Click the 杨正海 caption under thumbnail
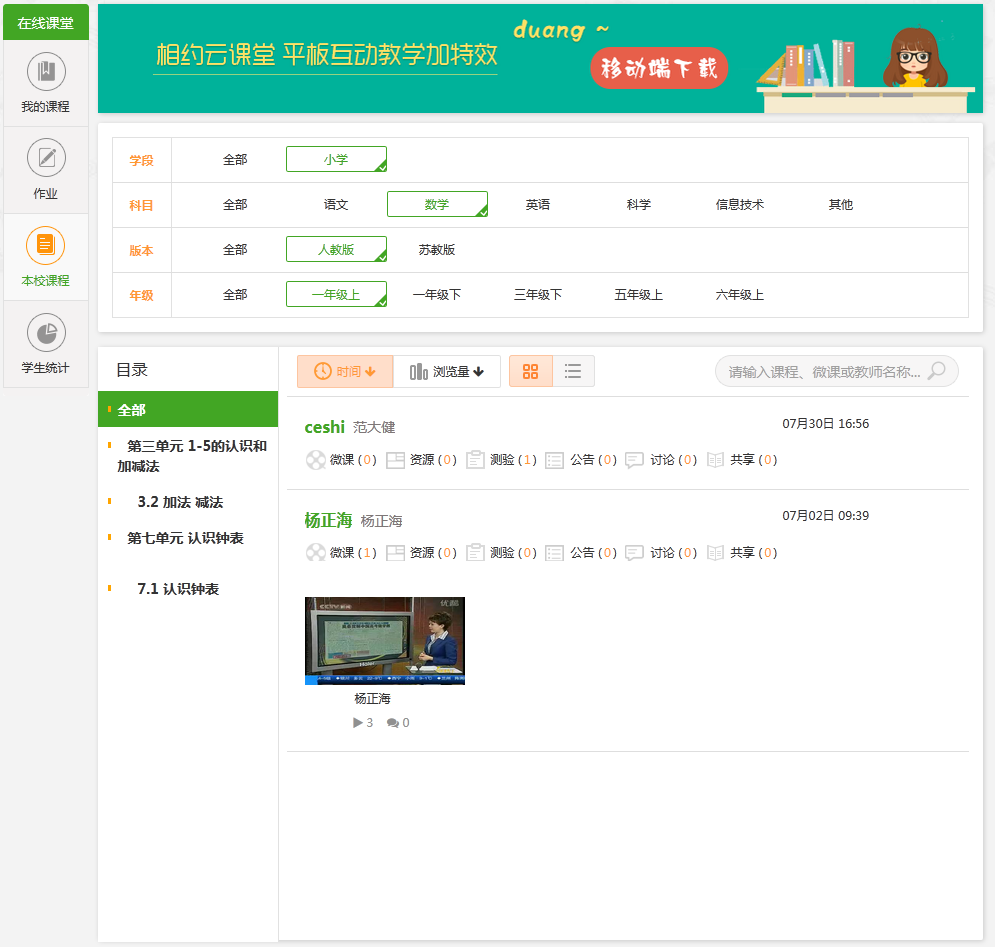 [372, 699]
